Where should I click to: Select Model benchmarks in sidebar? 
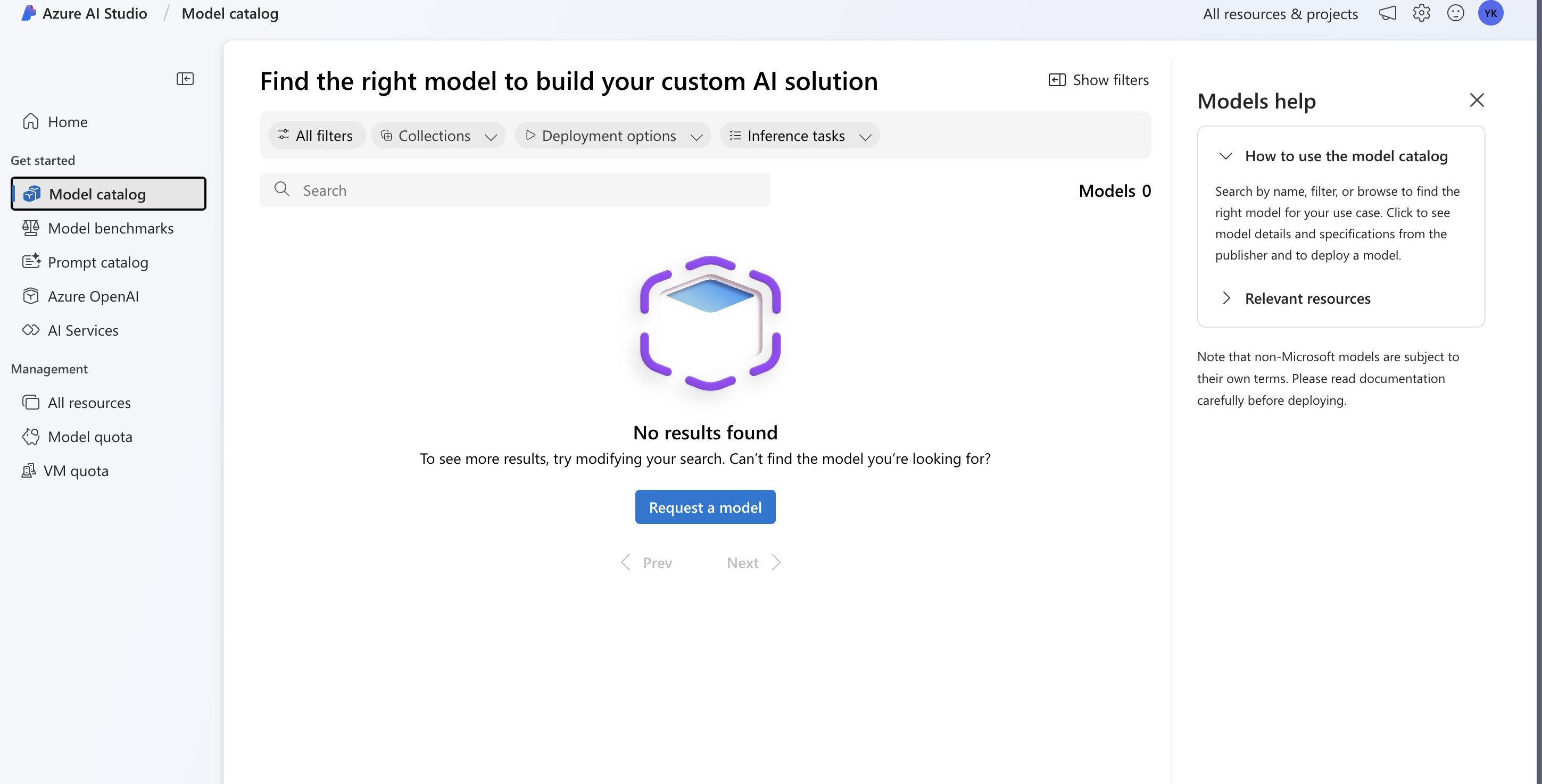pyautogui.click(x=109, y=228)
